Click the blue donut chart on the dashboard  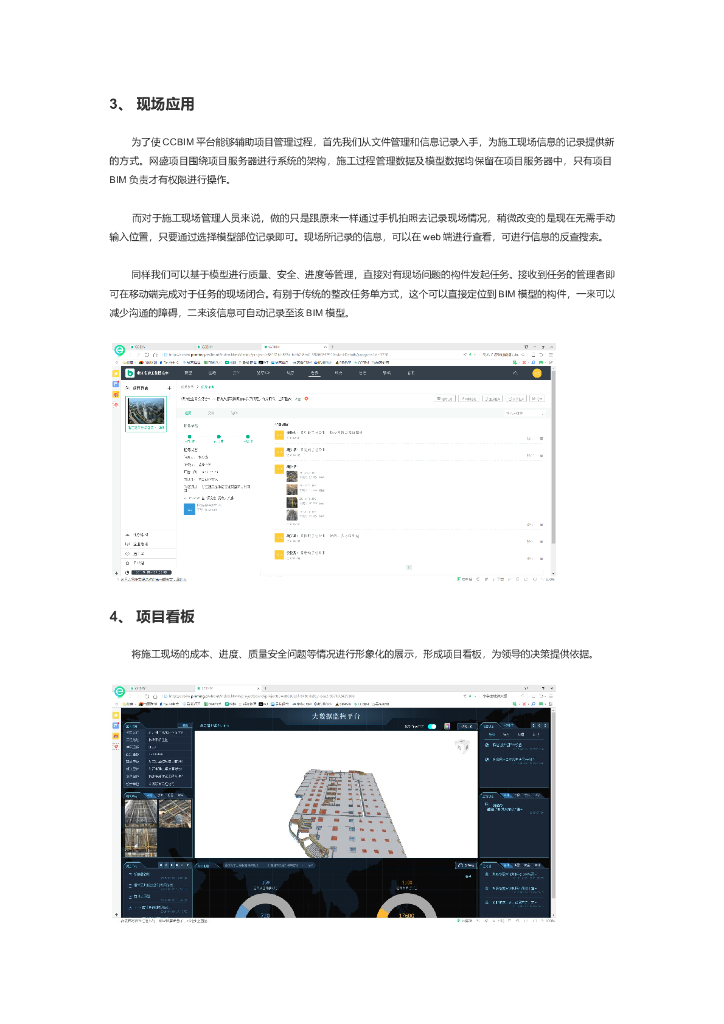click(266, 906)
